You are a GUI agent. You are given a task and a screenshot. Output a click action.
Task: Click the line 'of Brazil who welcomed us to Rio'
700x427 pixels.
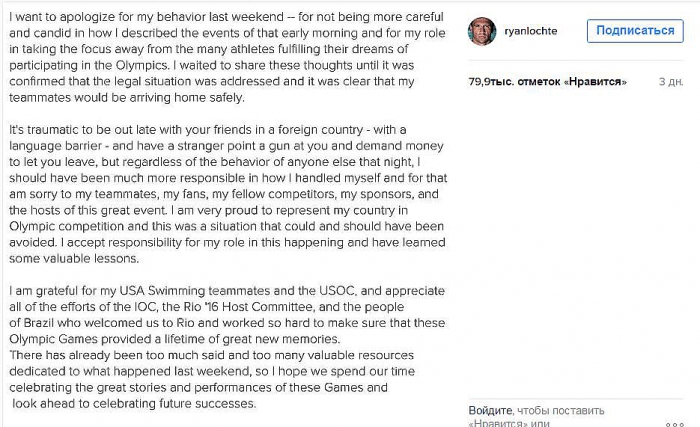click(200, 322)
